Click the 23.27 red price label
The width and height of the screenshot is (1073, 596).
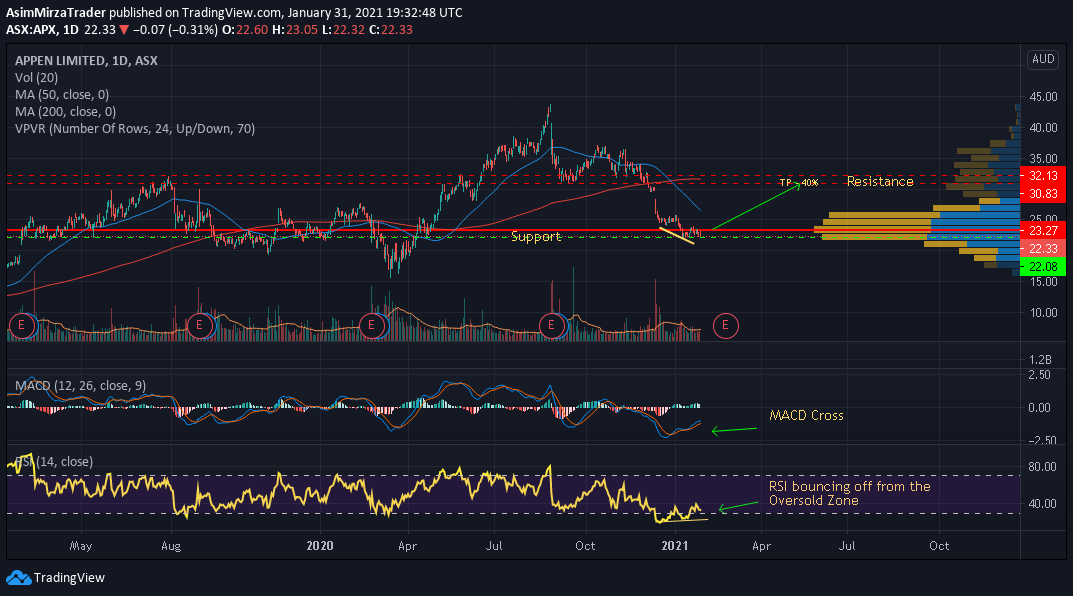(x=1043, y=231)
